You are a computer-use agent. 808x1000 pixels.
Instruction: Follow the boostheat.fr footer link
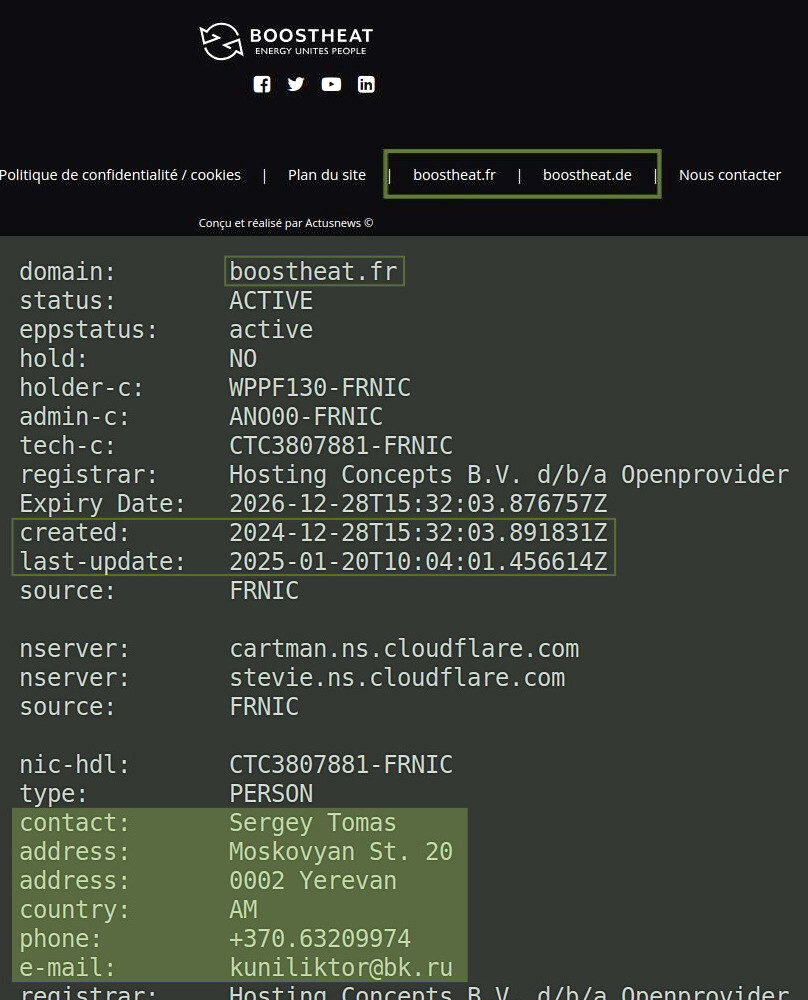click(454, 175)
